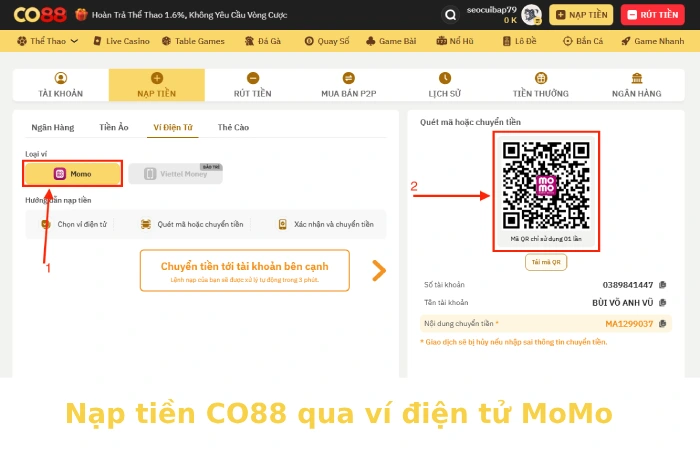Open the gift promotion icon
This screenshot has height=450, width=700.
pos(81,15)
